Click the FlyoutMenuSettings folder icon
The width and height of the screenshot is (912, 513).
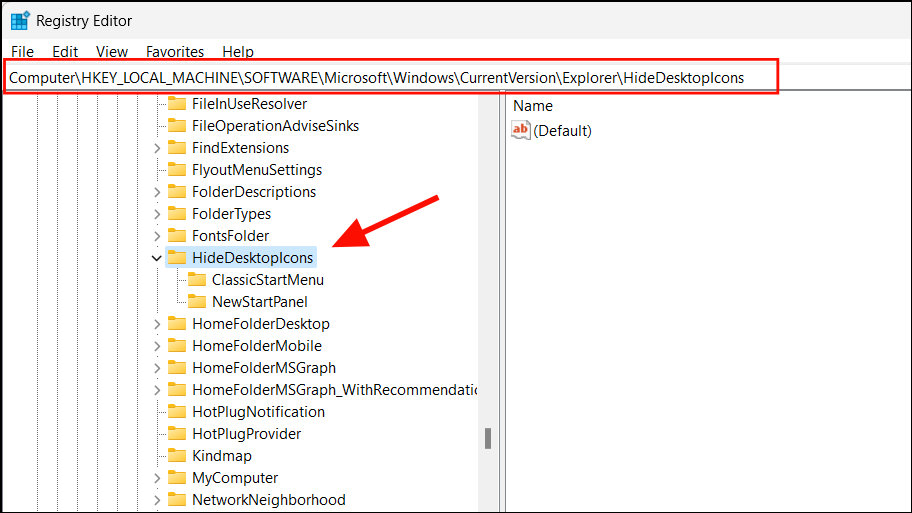pos(177,170)
